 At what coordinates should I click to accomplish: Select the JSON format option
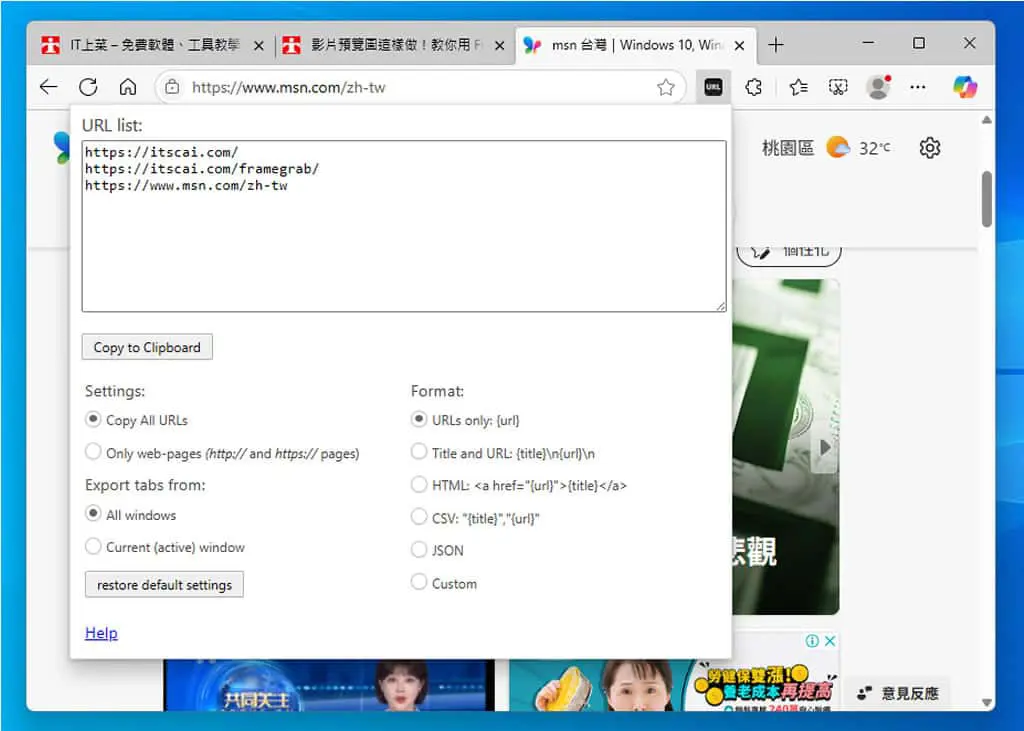pyautogui.click(x=419, y=549)
